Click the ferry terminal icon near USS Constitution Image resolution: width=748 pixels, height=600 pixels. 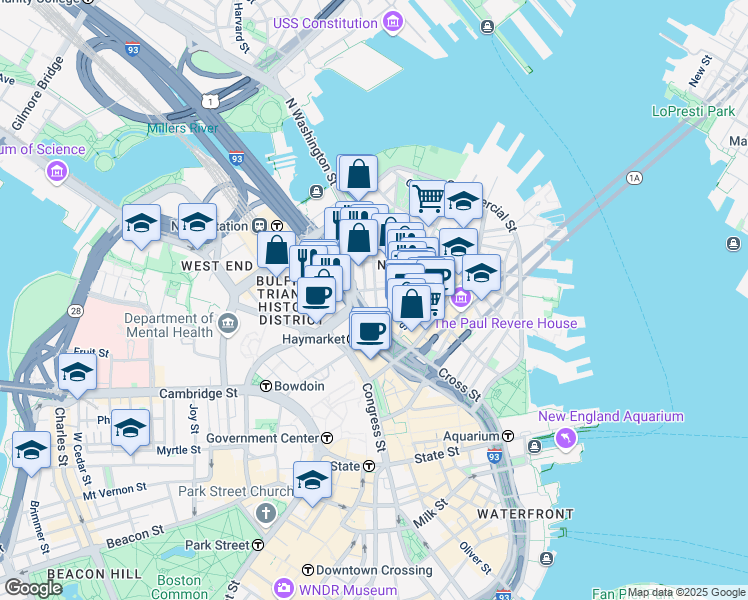pyautogui.click(x=487, y=27)
